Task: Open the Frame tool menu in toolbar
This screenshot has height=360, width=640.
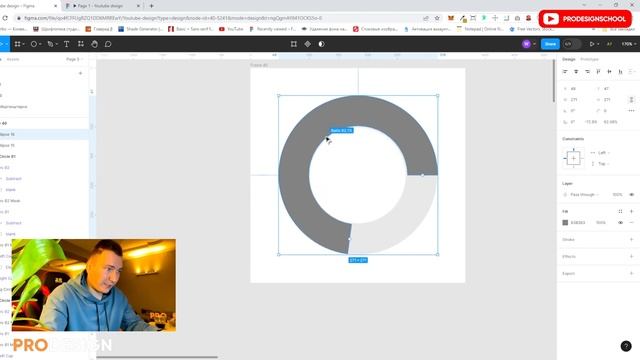Action: pos(19,44)
